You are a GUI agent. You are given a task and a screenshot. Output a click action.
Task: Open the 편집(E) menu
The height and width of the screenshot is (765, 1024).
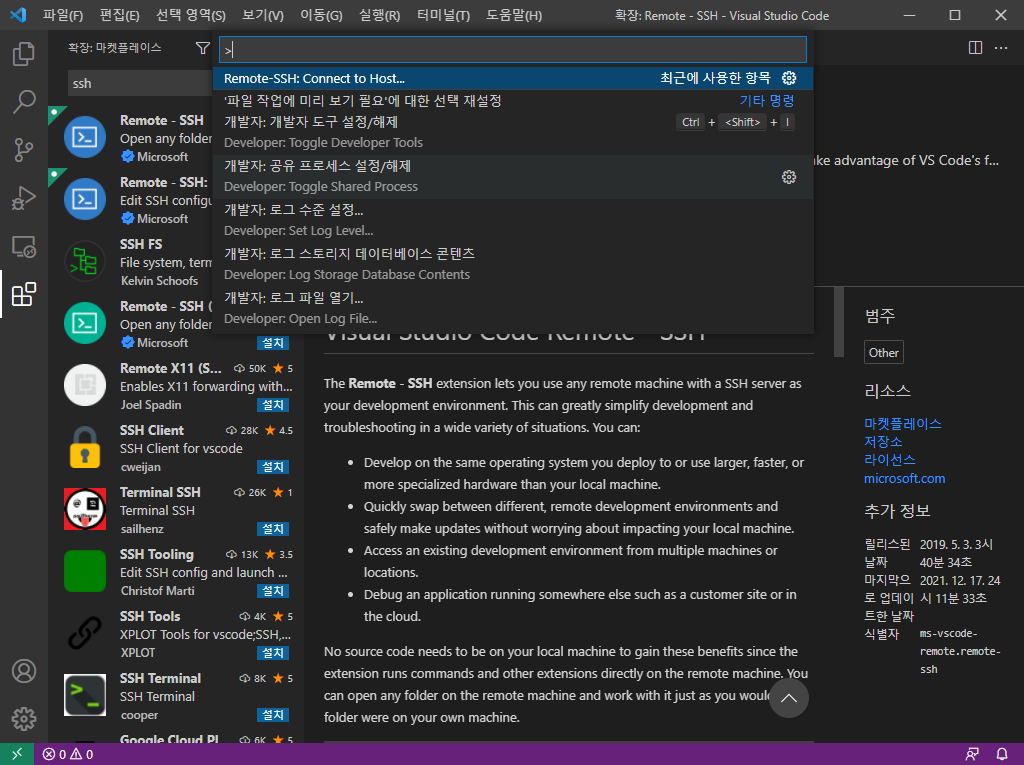[120, 15]
